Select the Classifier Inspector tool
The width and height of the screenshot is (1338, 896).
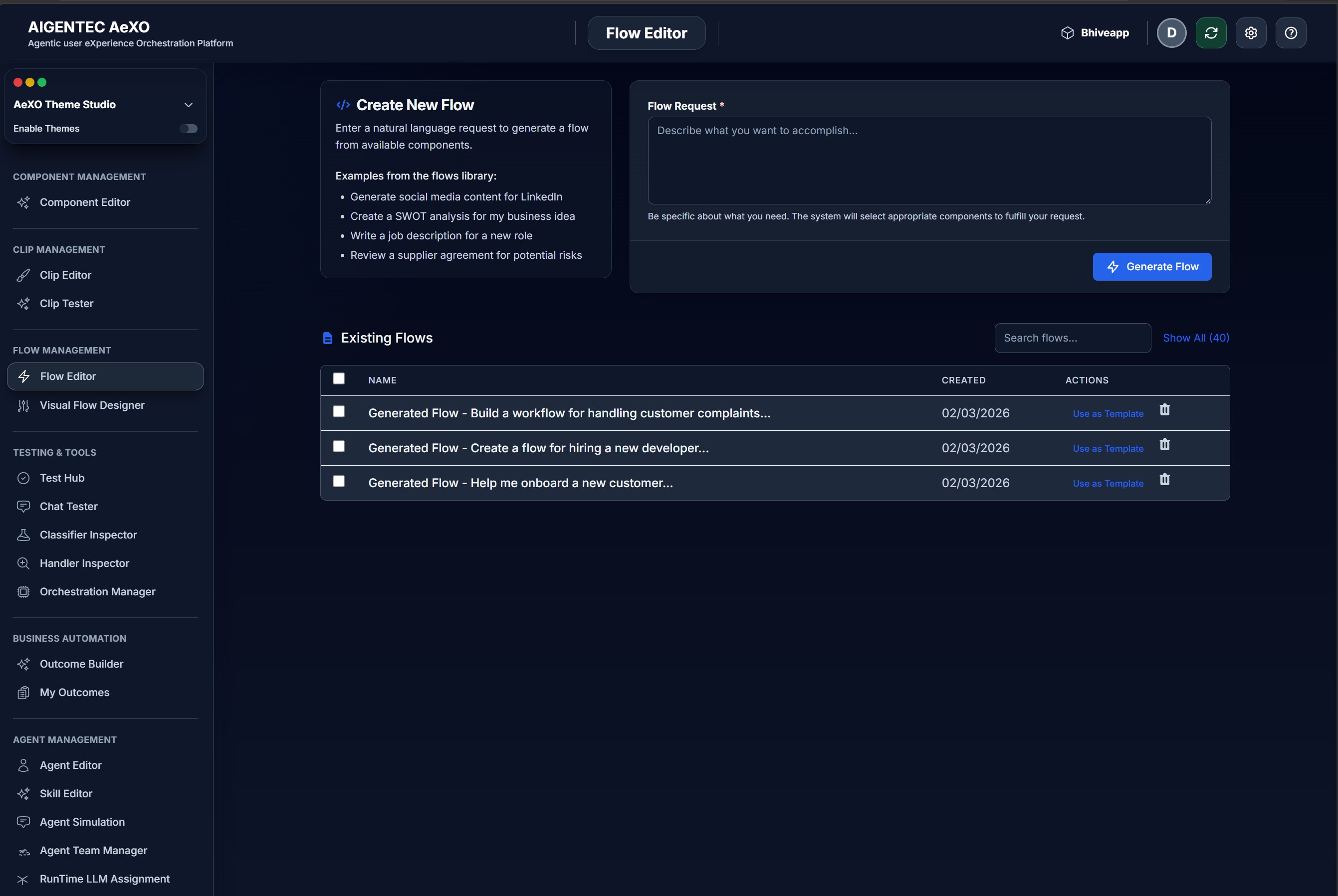pyautogui.click(x=87, y=535)
